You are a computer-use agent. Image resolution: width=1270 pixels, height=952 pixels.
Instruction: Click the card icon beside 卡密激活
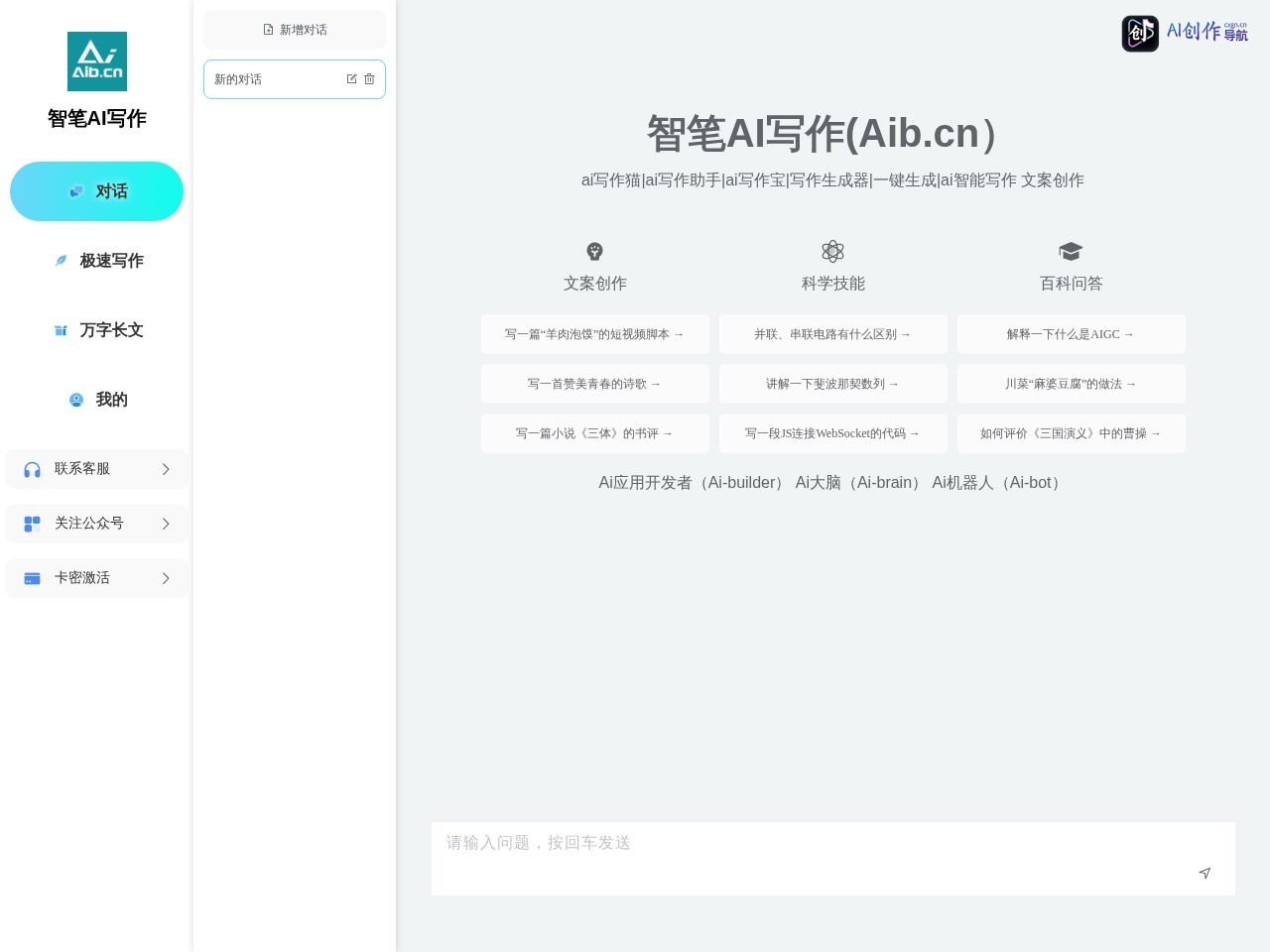pyautogui.click(x=32, y=578)
